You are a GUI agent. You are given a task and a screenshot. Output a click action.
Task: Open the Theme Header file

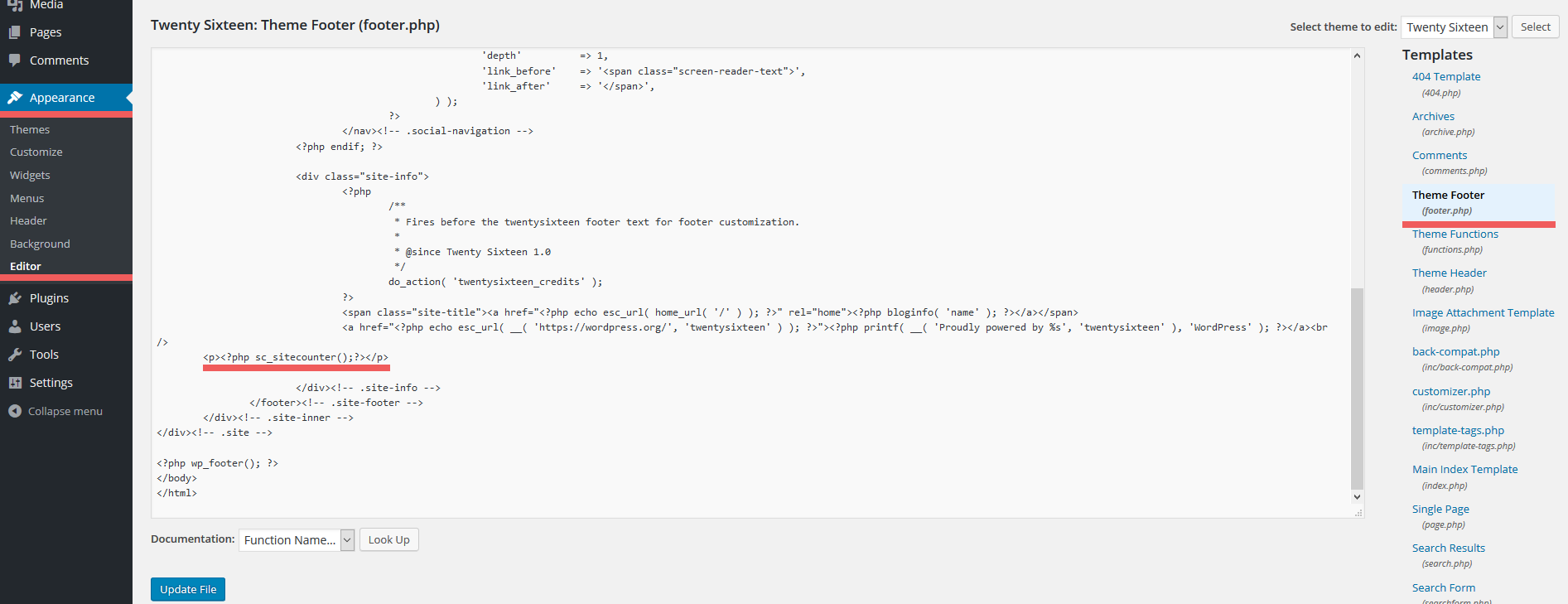pos(1450,273)
